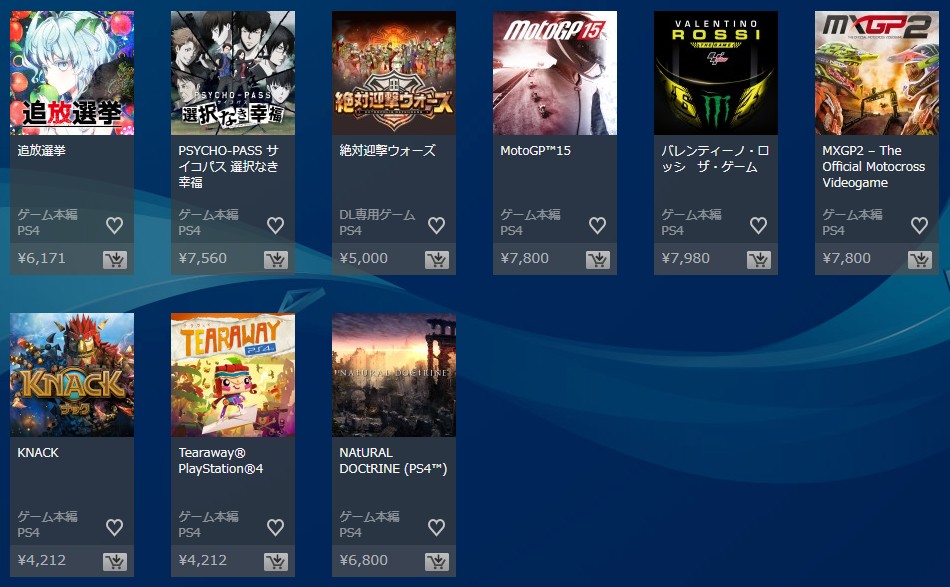This screenshot has width=950, height=587.
Task: Add KNACK to the shopping cart
Action: click(115, 562)
